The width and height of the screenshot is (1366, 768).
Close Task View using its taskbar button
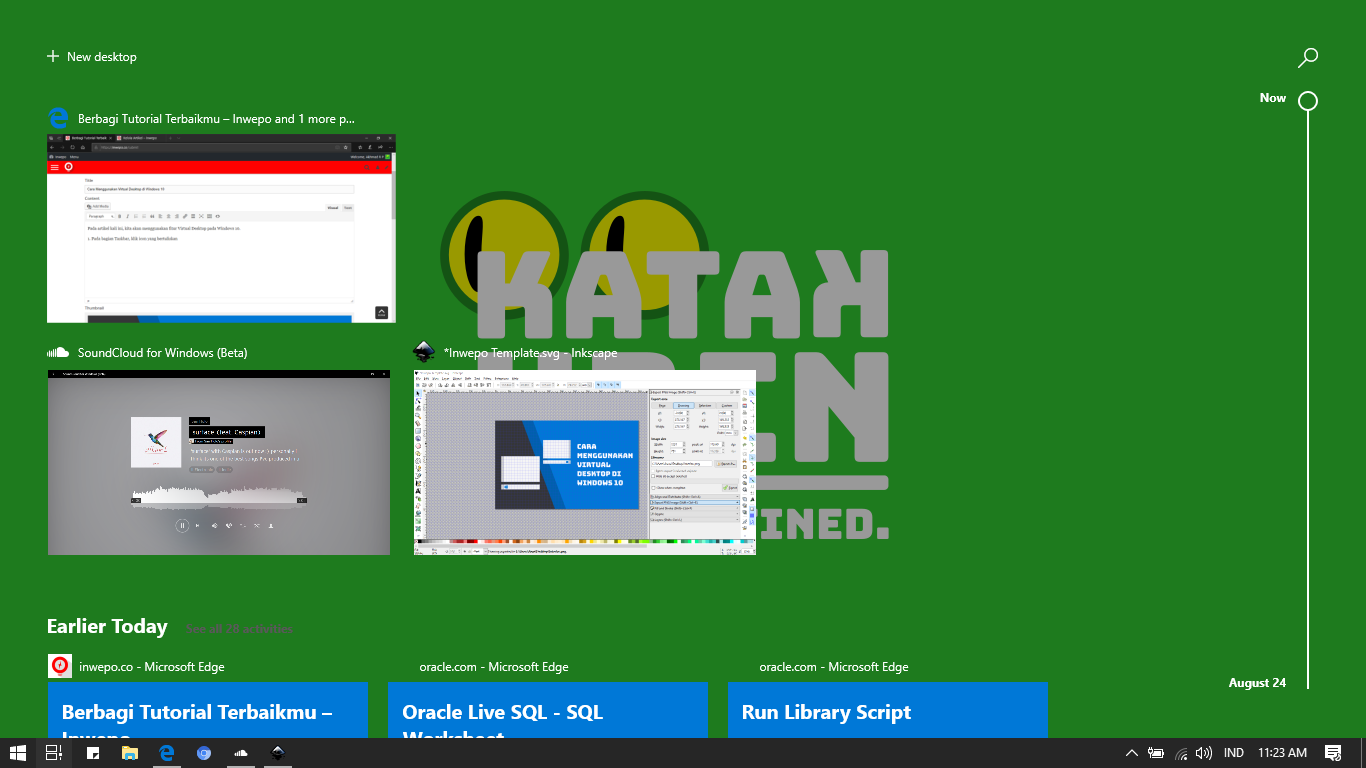(x=54, y=753)
